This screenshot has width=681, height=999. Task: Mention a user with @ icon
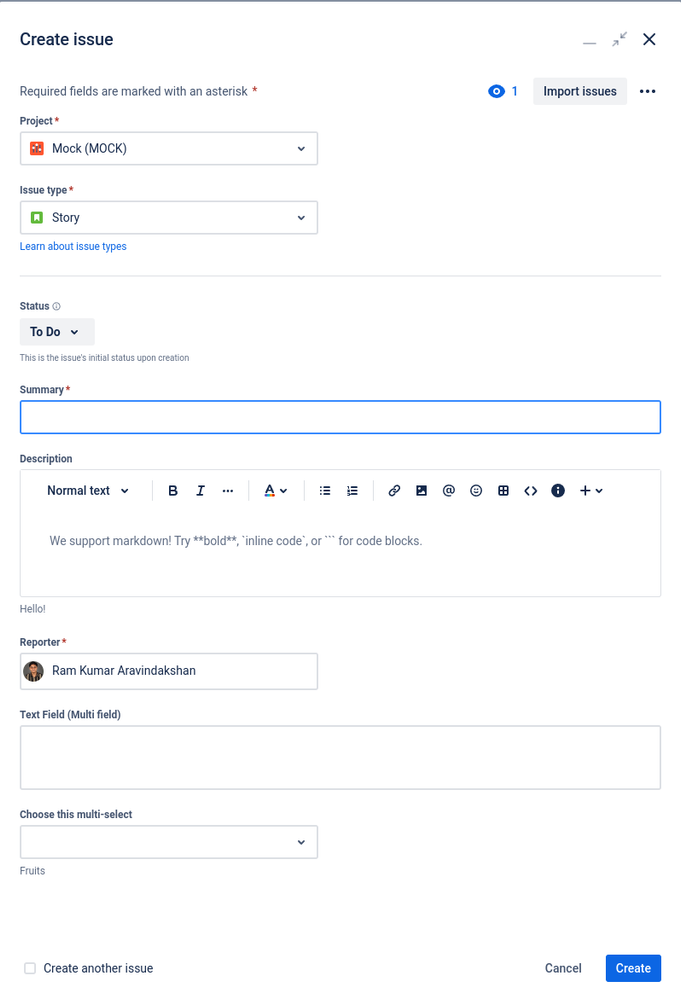pyautogui.click(x=448, y=491)
